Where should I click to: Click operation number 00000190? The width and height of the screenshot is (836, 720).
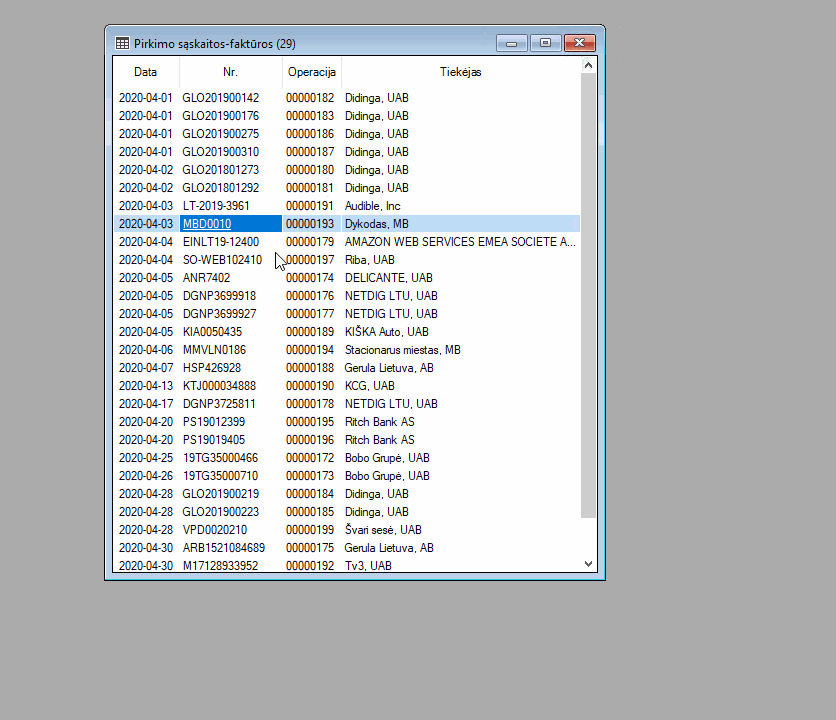tap(310, 386)
